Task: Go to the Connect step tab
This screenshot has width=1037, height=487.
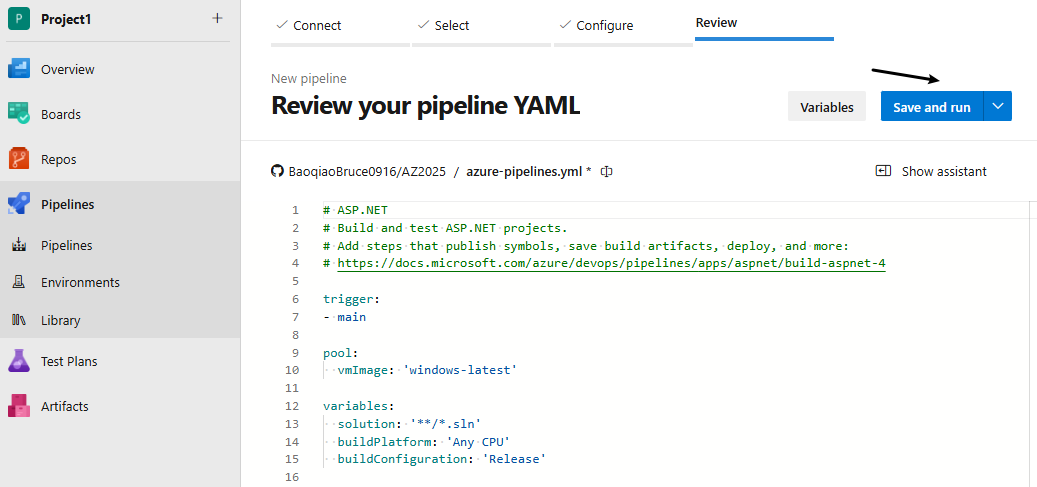Action: pos(308,25)
